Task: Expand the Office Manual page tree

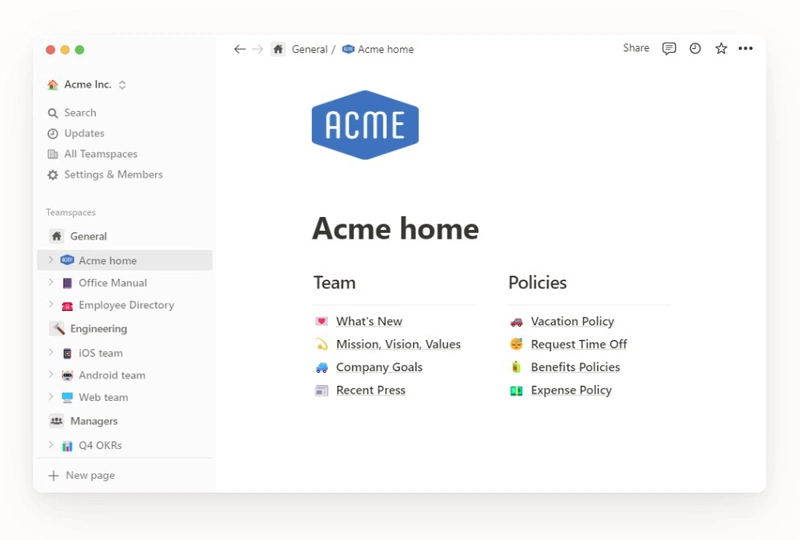Action: point(51,282)
